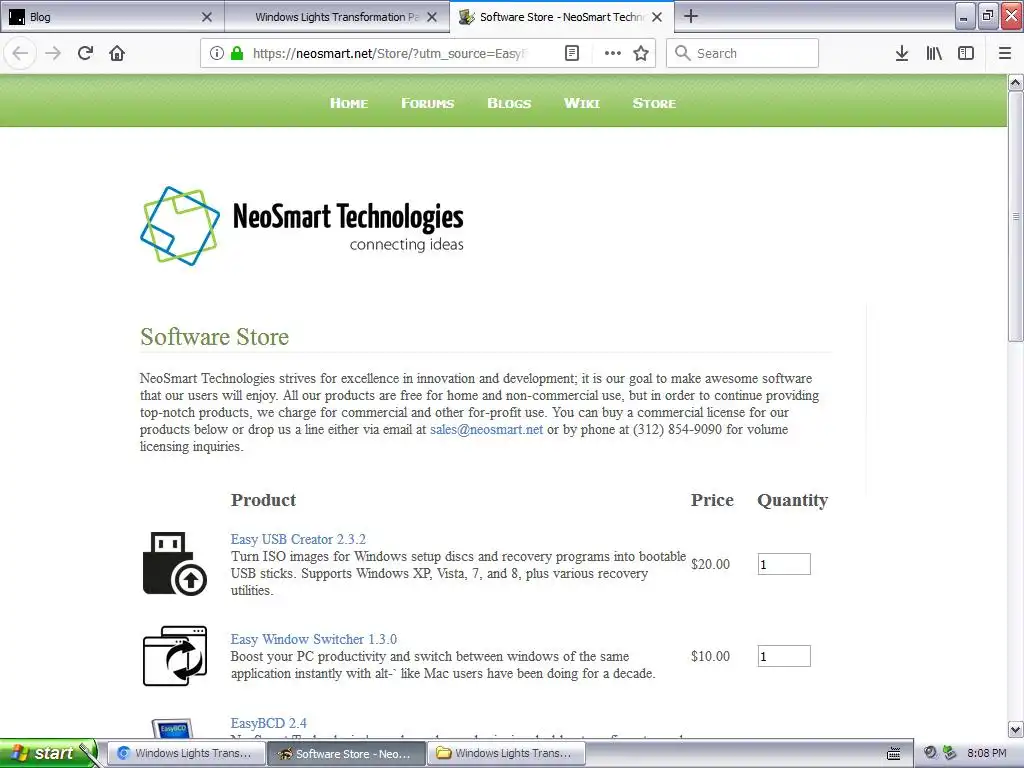This screenshot has width=1024, height=768.
Task: Click the on-screen keyboard tray icon
Action: tap(893, 754)
